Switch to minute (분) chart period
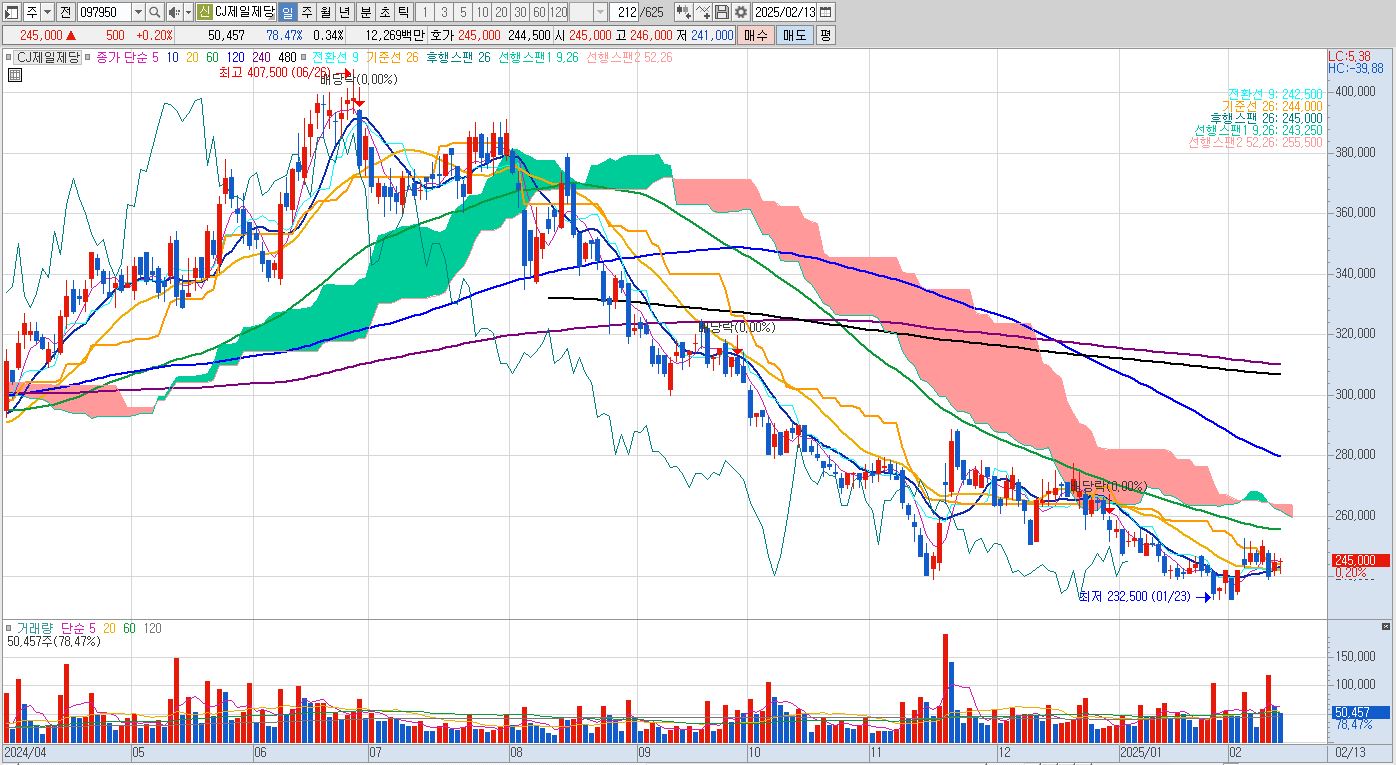The width and height of the screenshot is (1396, 765). tap(365, 12)
